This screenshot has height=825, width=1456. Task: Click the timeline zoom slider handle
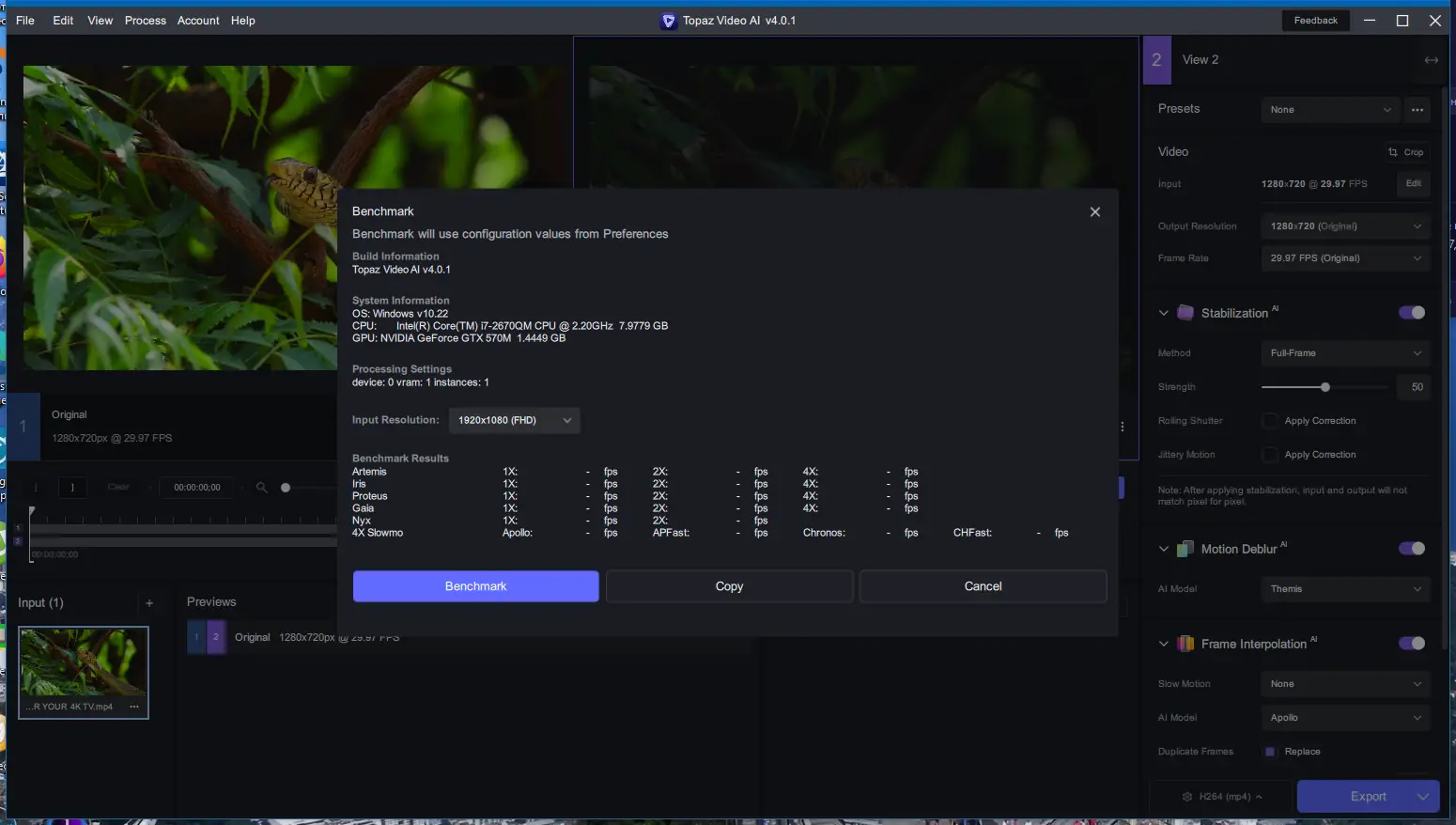[x=286, y=488]
